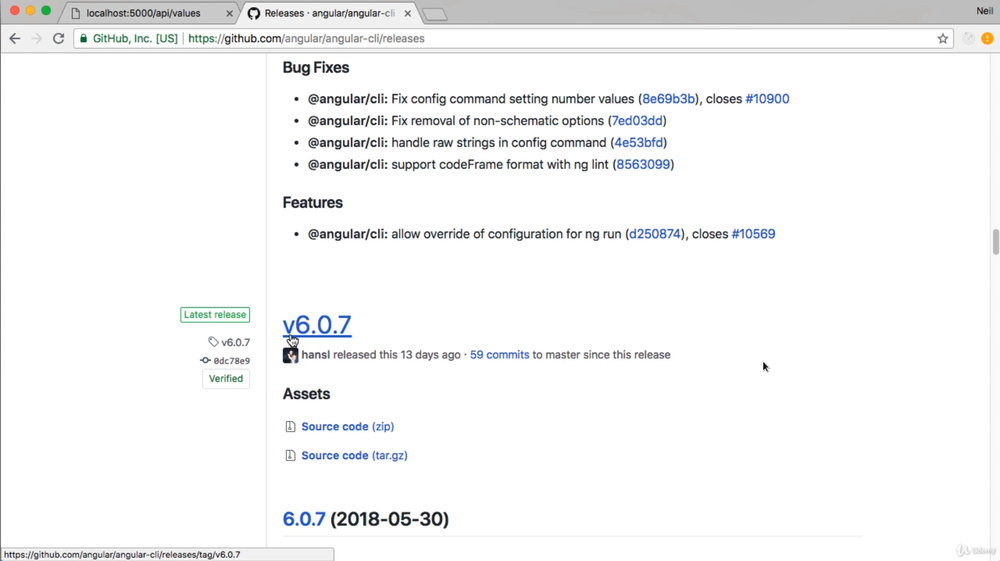The image size is (1000, 561).
Task: Open hansl's profile name link
Action: point(316,354)
